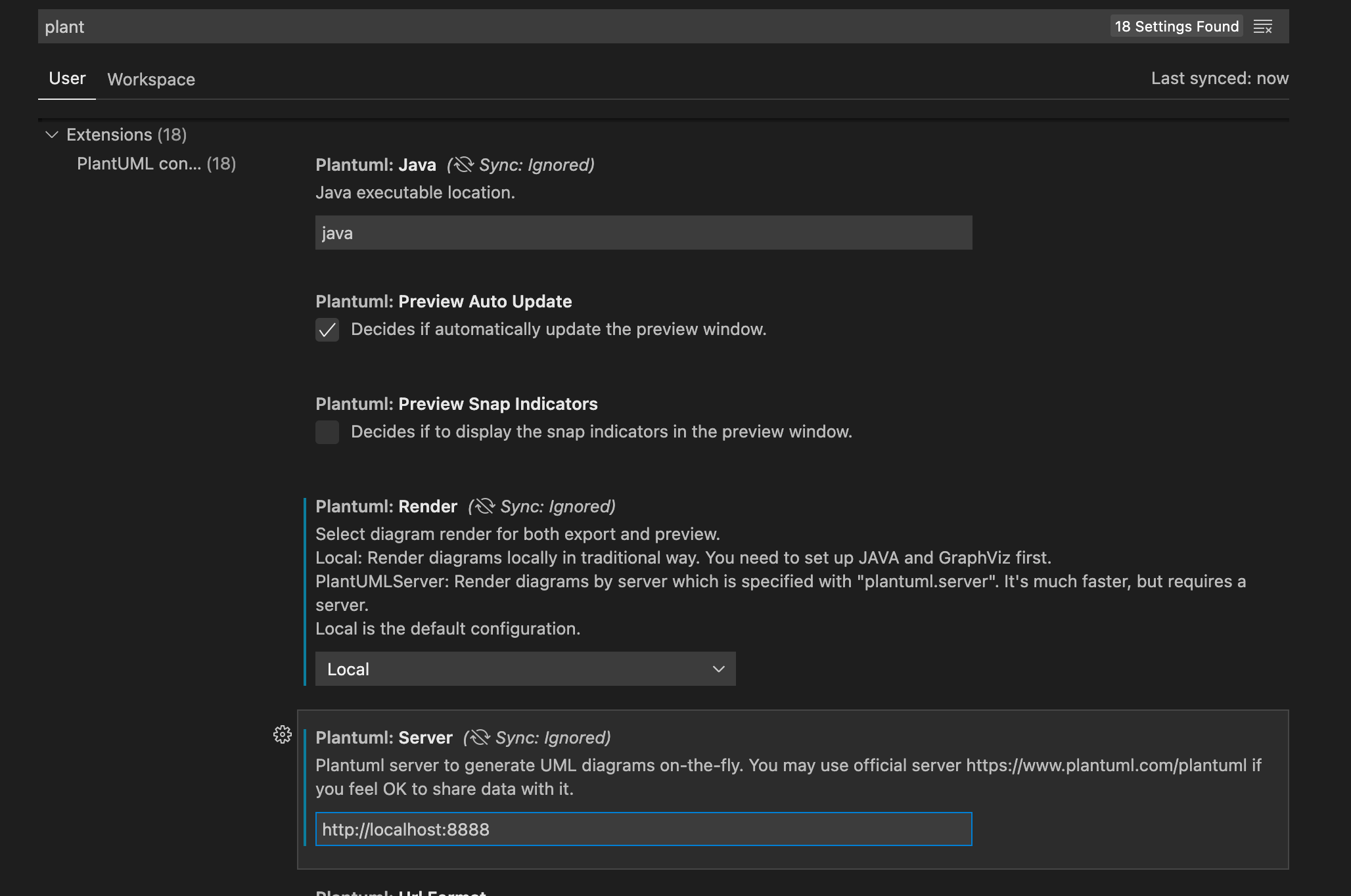This screenshot has height=896, width=1351.
Task: Click the sync ignored icon beside Plantuml: Render
Action: [484, 506]
